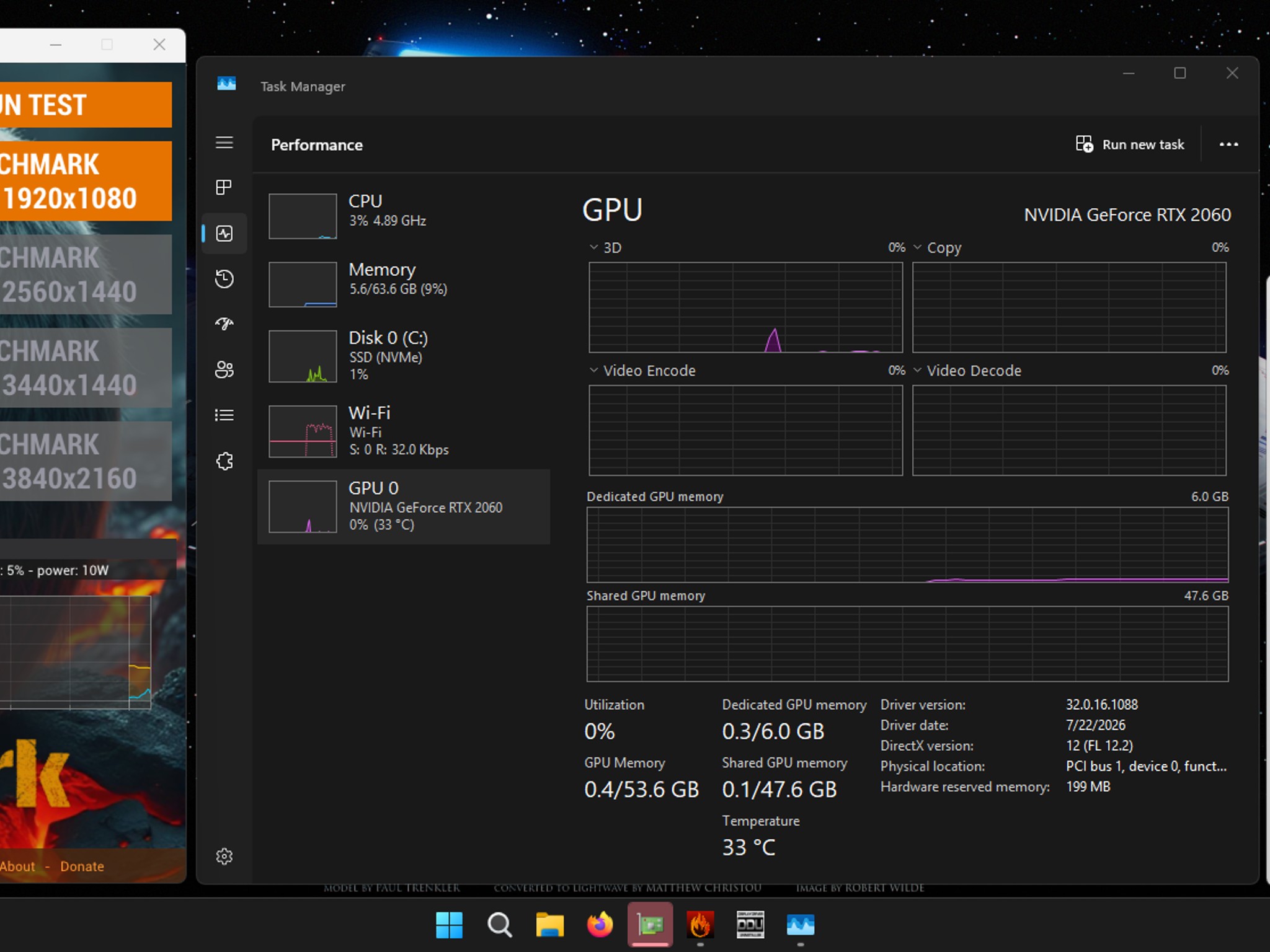This screenshot has width=1270, height=952.
Task: Start the 3840x2160 benchmark preset
Action: coord(86,461)
